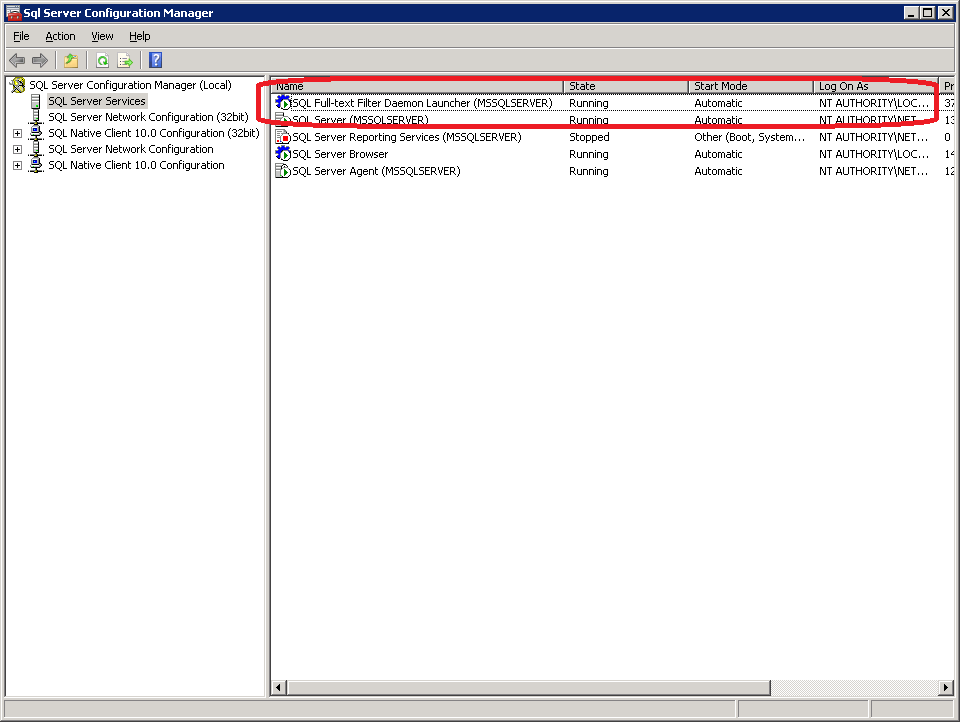
Task: Click the Forward arrow toolbar icon
Action: [x=40, y=60]
